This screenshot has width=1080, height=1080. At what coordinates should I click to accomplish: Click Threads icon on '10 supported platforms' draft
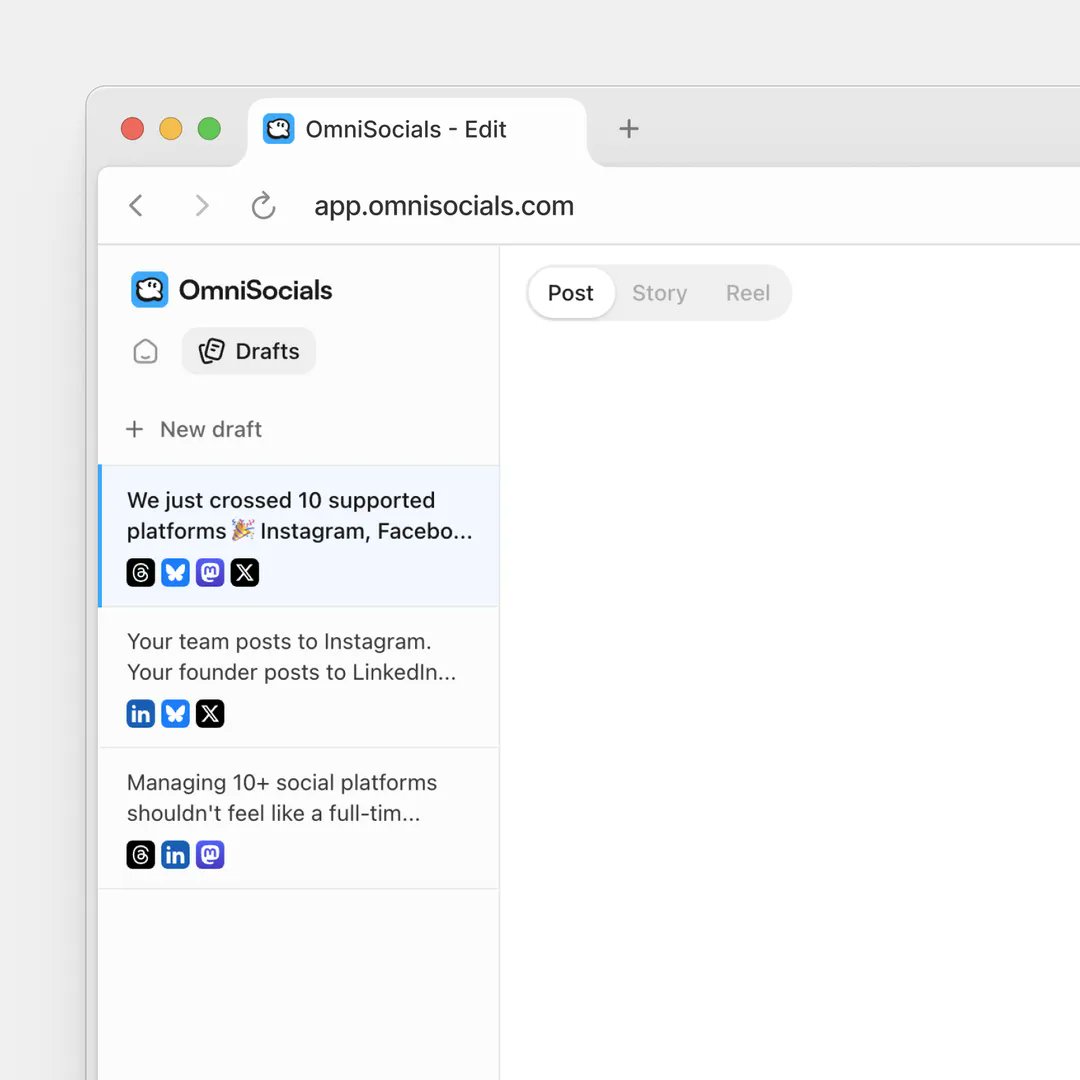tap(141, 572)
